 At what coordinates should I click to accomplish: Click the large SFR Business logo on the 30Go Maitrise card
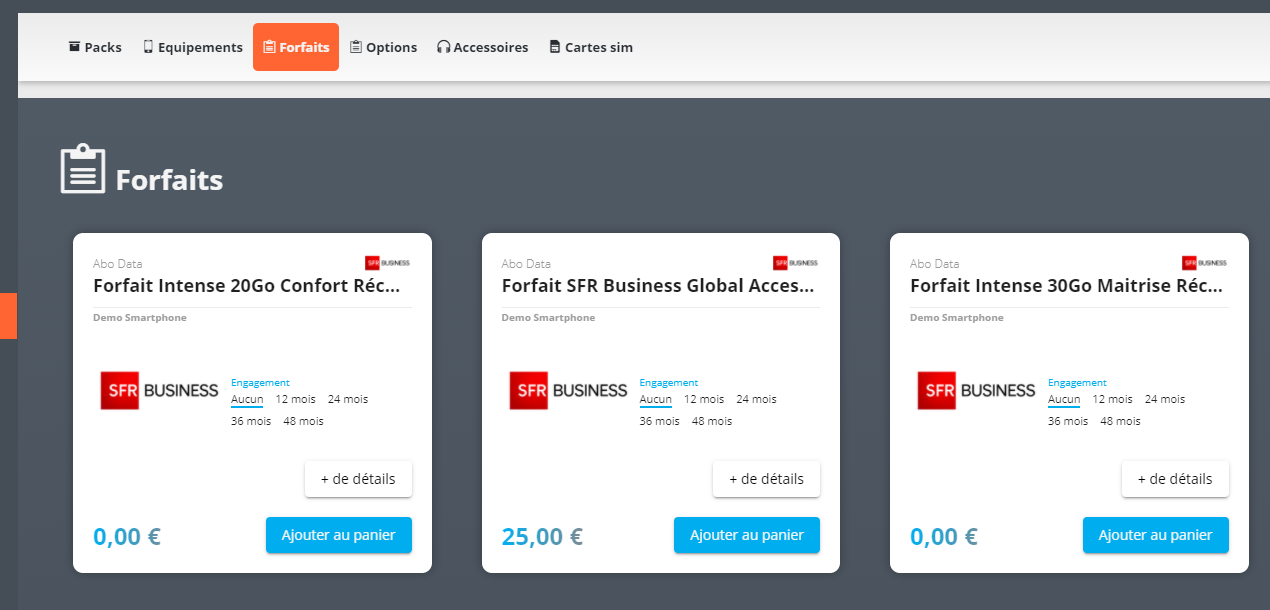tap(977, 390)
